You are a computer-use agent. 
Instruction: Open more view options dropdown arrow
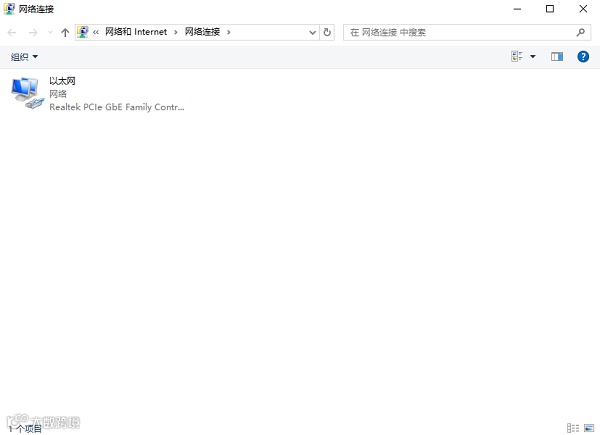coord(533,57)
